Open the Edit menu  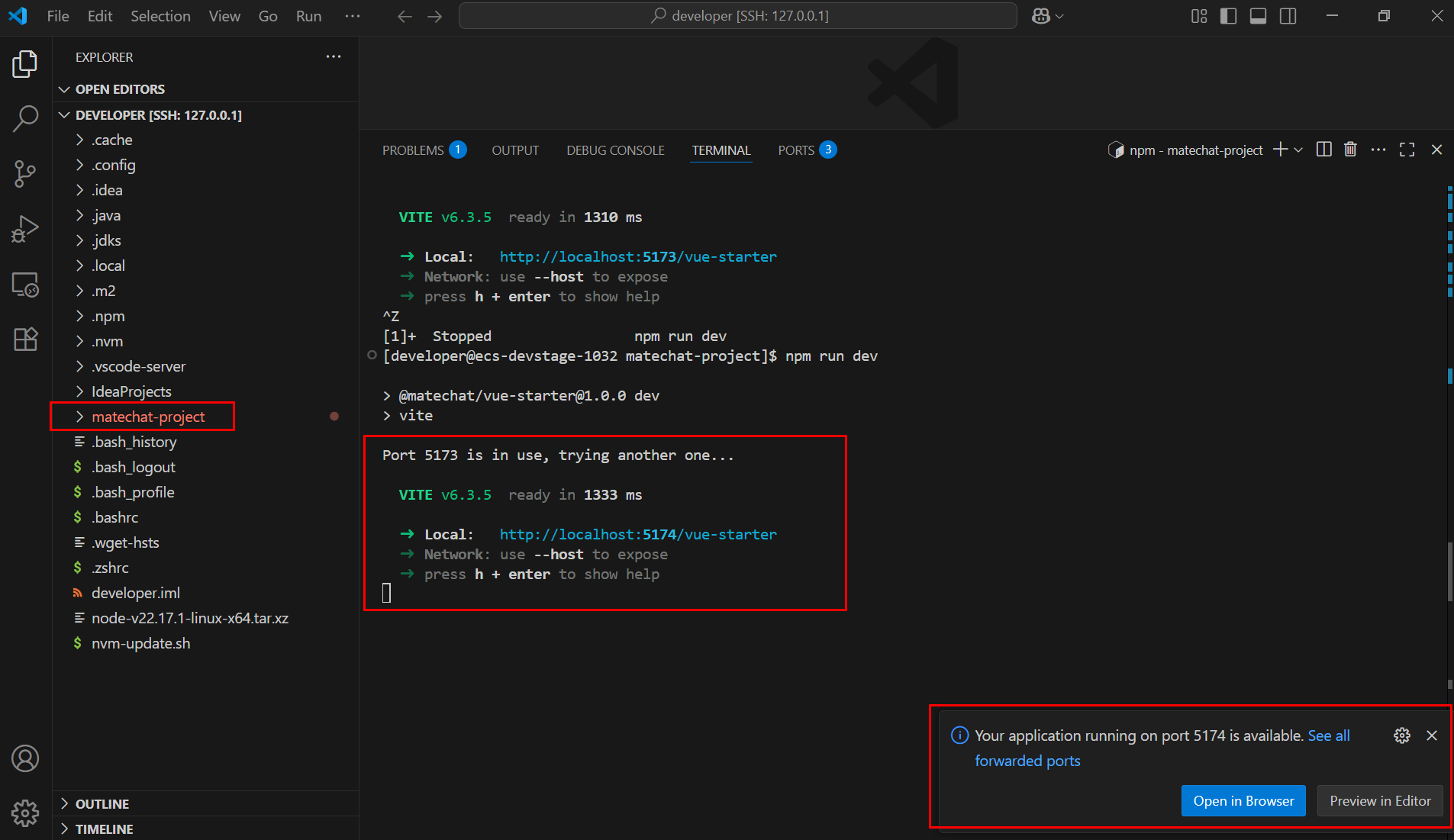click(100, 16)
